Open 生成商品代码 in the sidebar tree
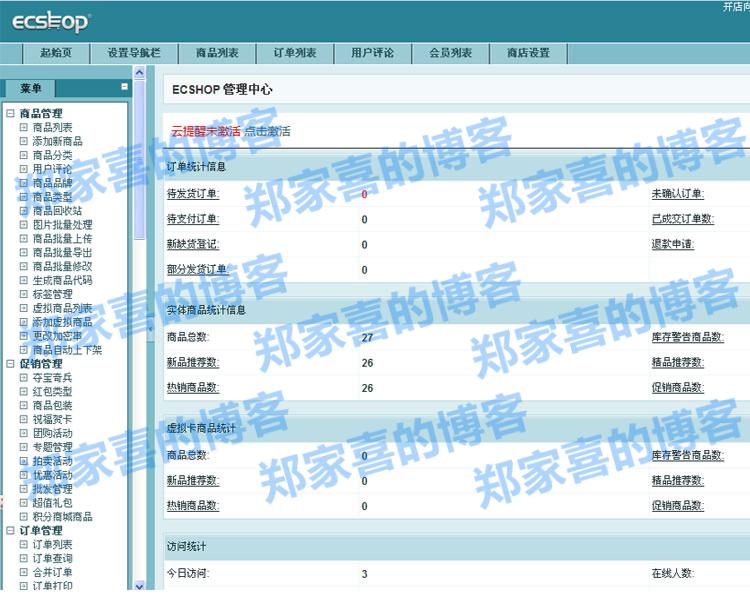The image size is (750, 606). 63,280
